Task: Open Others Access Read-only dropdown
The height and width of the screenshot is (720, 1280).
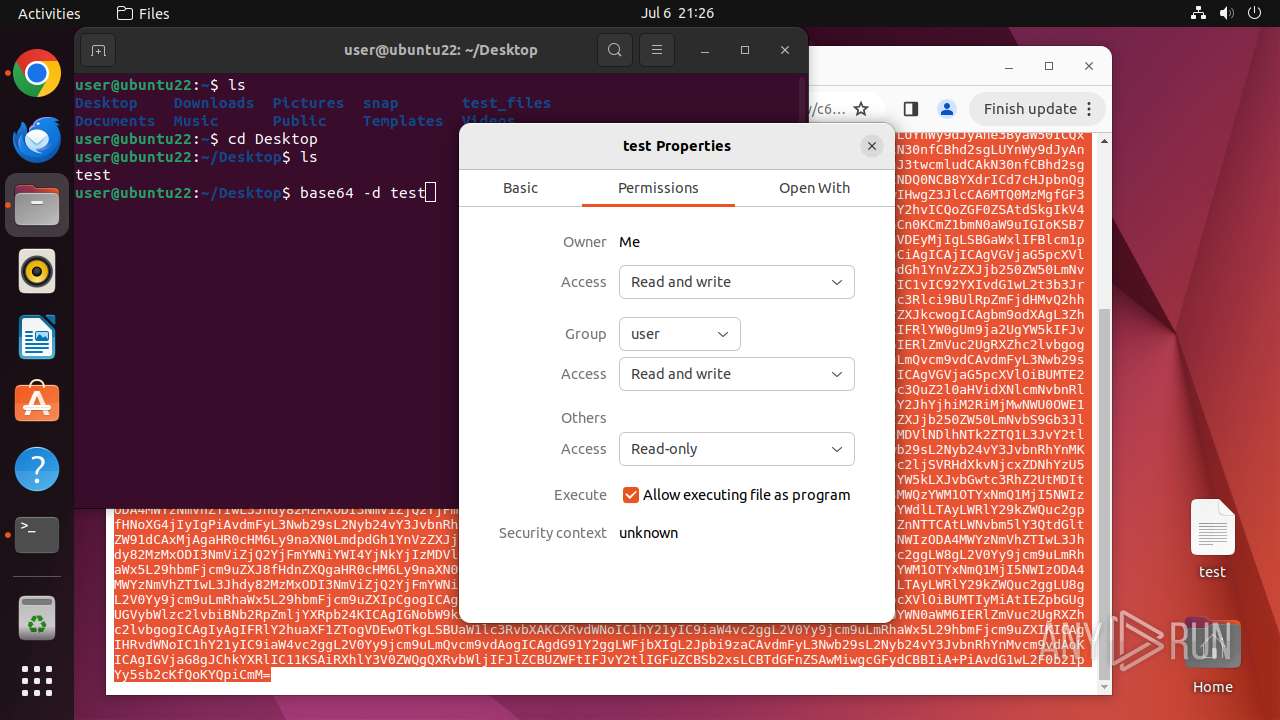Action: [737, 449]
